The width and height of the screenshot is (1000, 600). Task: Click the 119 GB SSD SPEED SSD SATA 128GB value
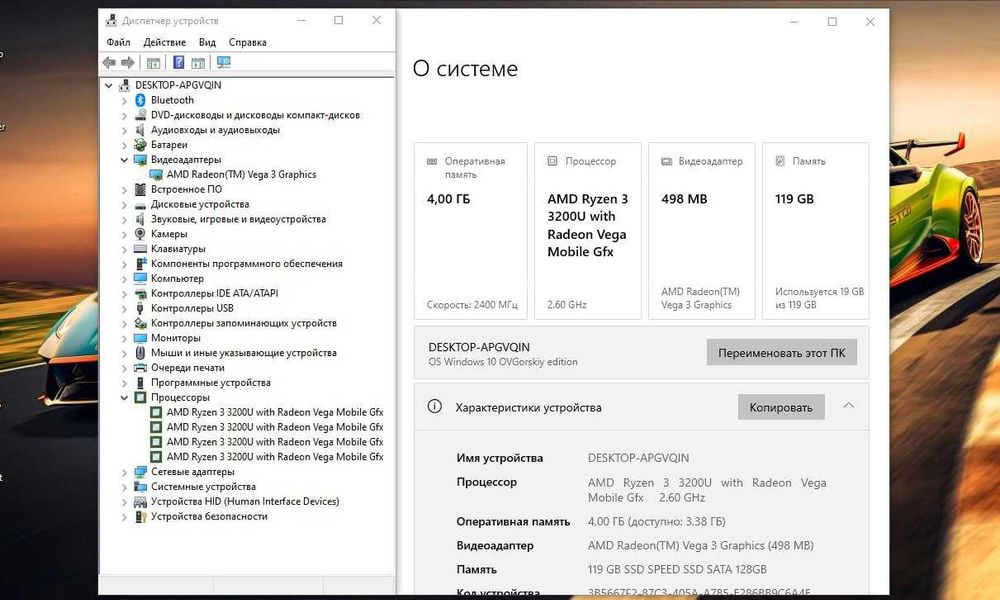click(x=677, y=569)
